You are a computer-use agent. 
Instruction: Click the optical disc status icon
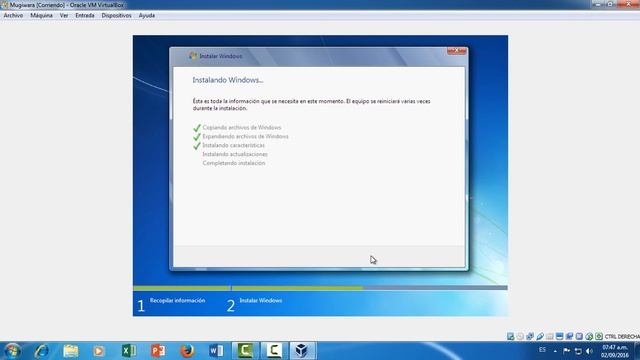point(520,336)
